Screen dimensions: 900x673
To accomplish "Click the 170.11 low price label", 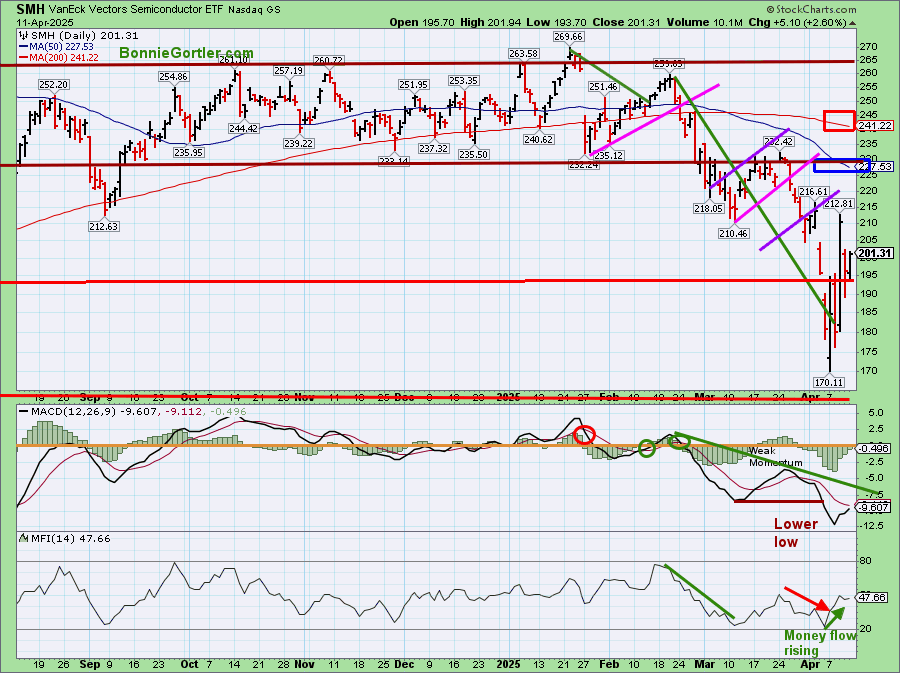I will coord(828,382).
